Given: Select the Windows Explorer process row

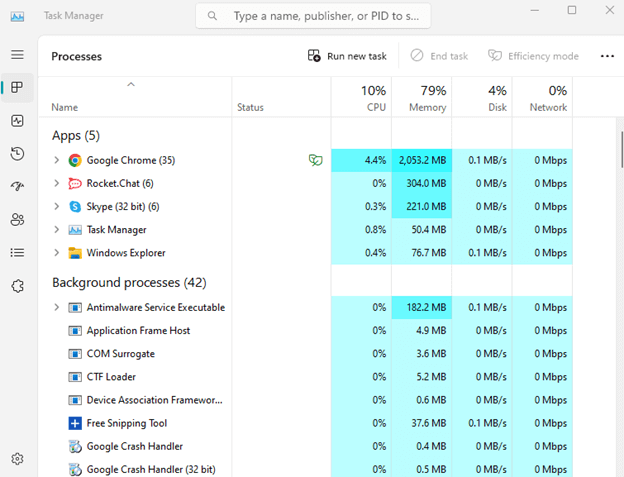Looking at the screenshot, I should pos(126,253).
